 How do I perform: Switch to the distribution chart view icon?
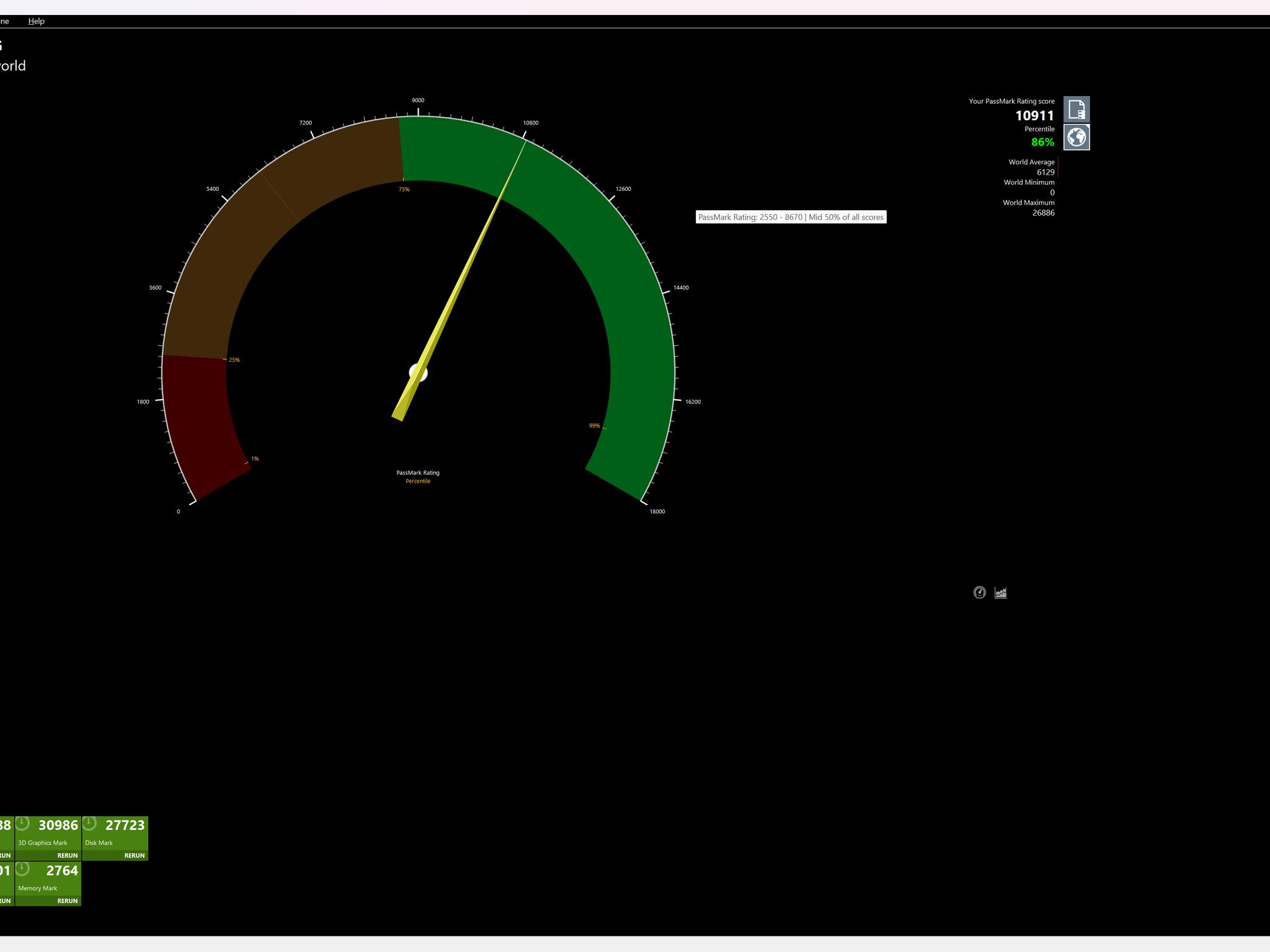1001,593
